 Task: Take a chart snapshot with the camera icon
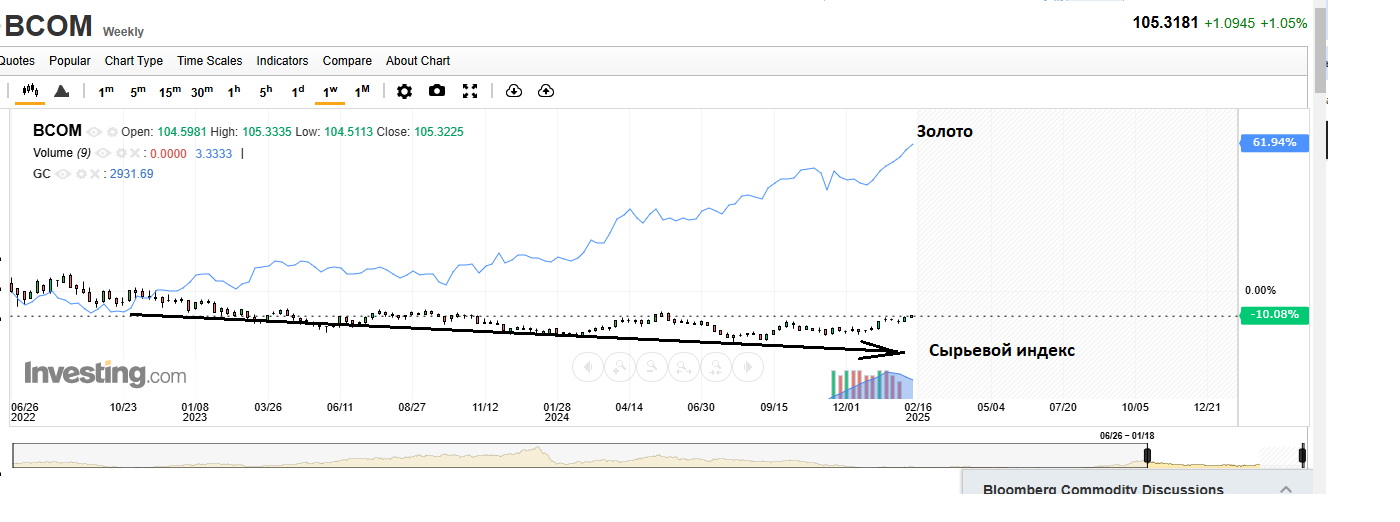437,91
